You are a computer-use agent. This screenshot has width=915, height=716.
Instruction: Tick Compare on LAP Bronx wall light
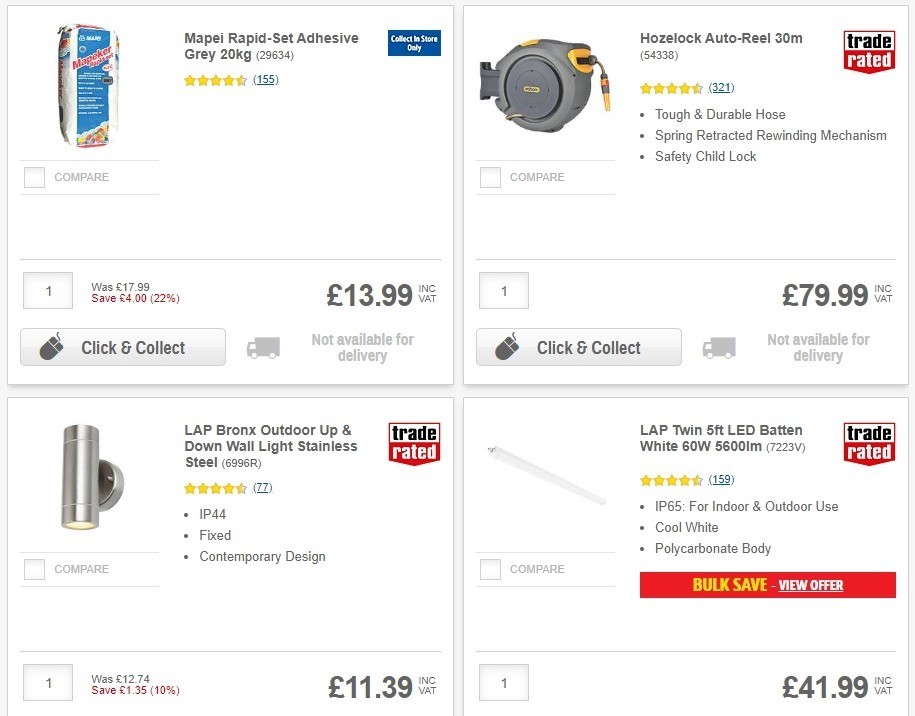[x=33, y=568]
